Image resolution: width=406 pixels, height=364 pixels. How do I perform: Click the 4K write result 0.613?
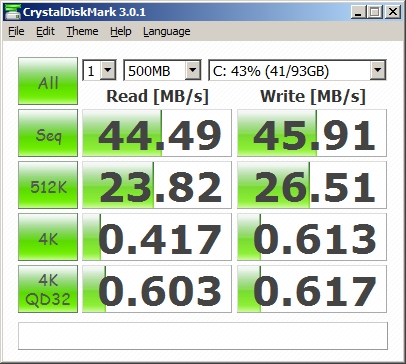point(312,237)
